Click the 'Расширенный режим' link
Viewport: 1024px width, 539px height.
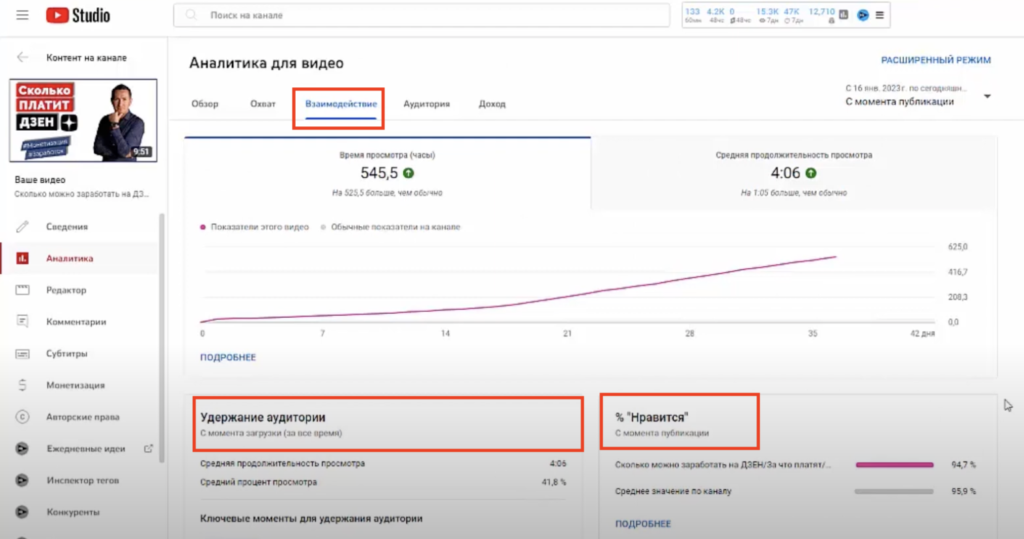pos(935,60)
